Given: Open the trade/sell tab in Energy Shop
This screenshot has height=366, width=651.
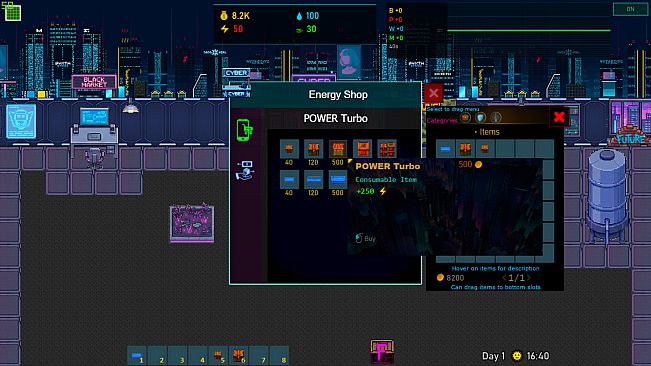Looking at the screenshot, I should (245, 170).
